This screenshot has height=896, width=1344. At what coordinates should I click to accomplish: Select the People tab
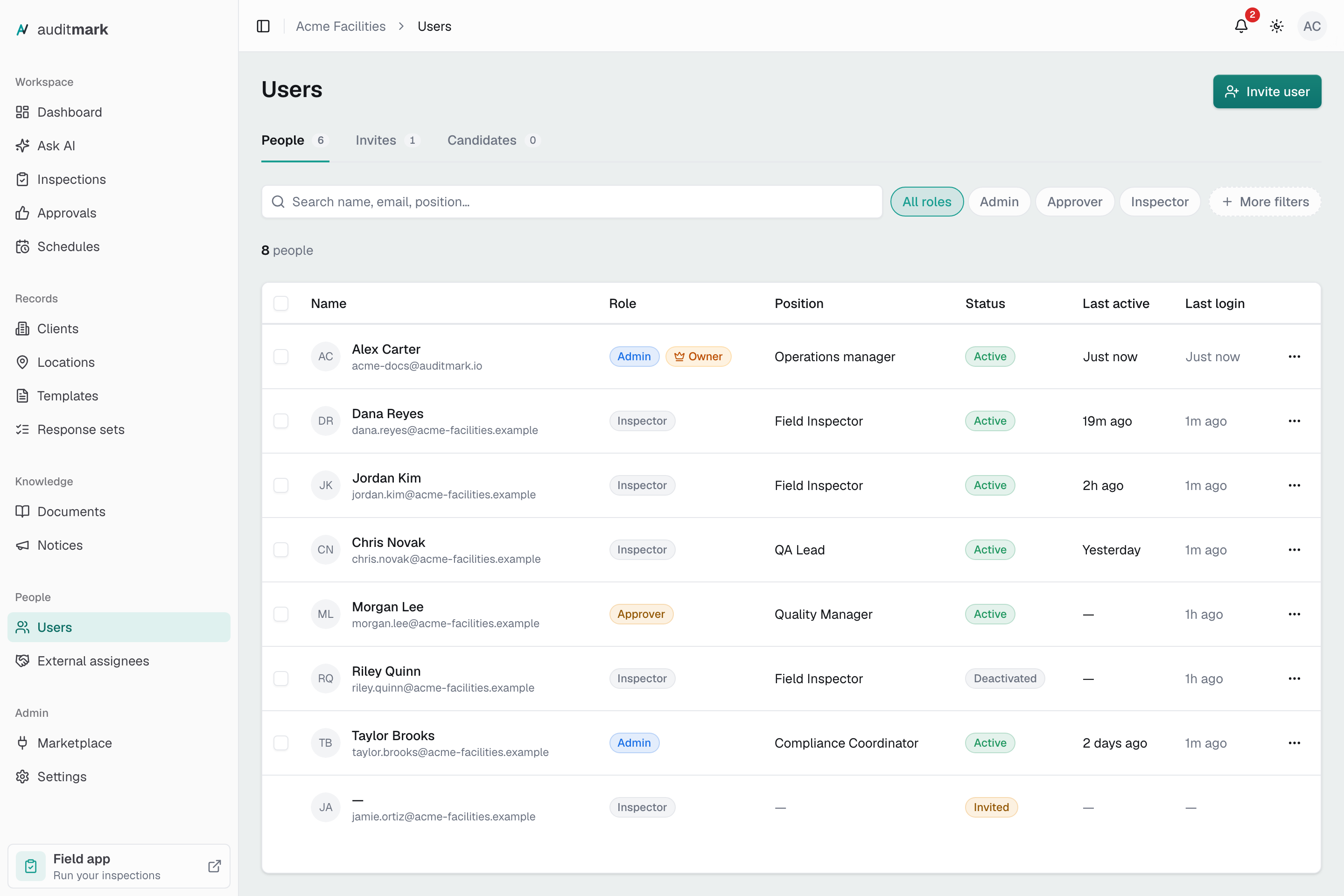pyautogui.click(x=295, y=140)
